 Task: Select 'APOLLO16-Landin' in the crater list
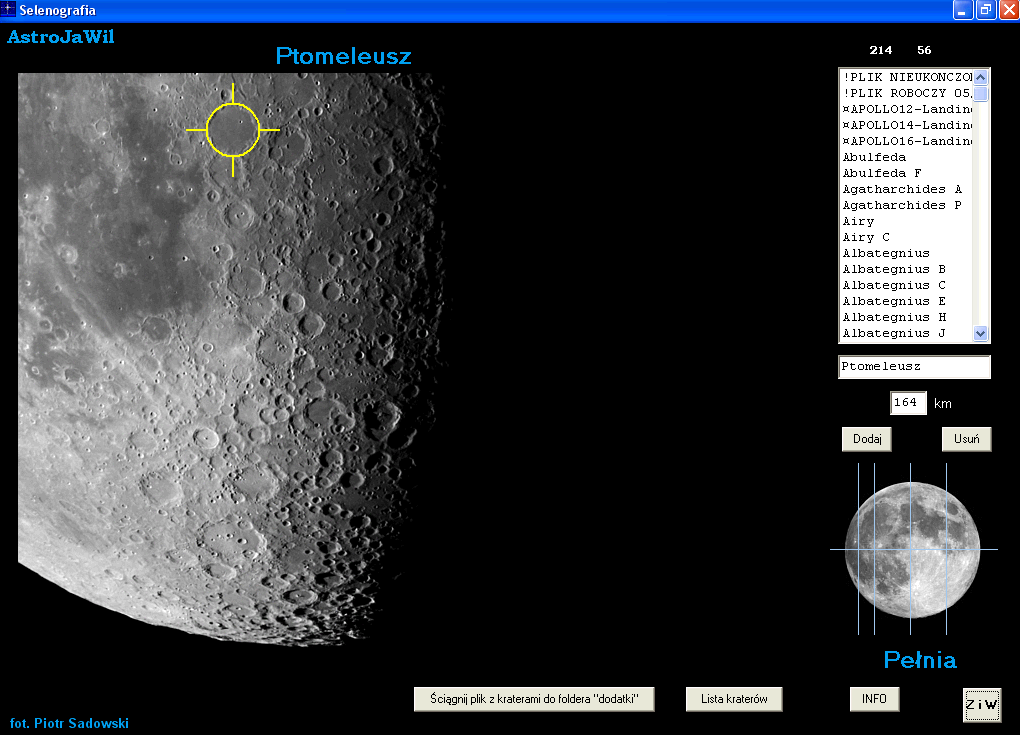point(907,141)
